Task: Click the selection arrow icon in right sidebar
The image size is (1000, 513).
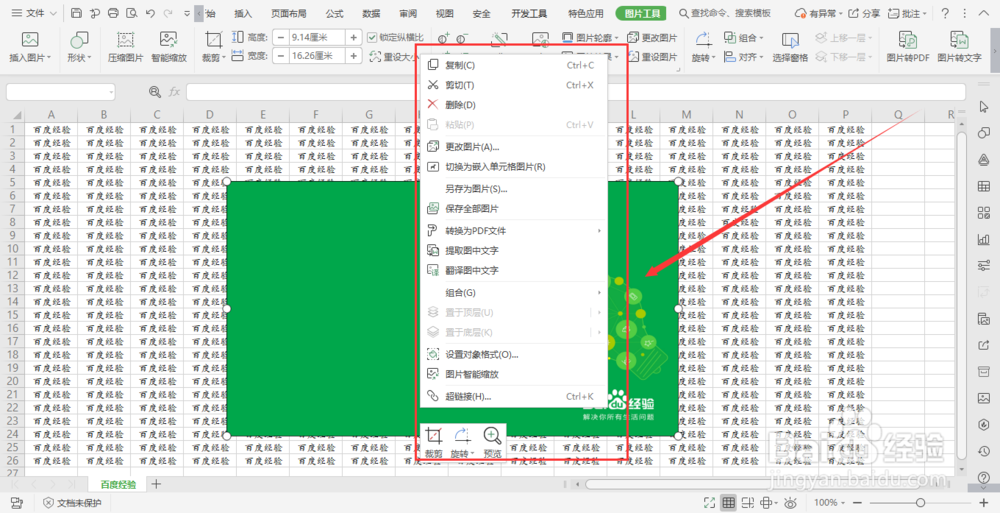Action: 984,107
